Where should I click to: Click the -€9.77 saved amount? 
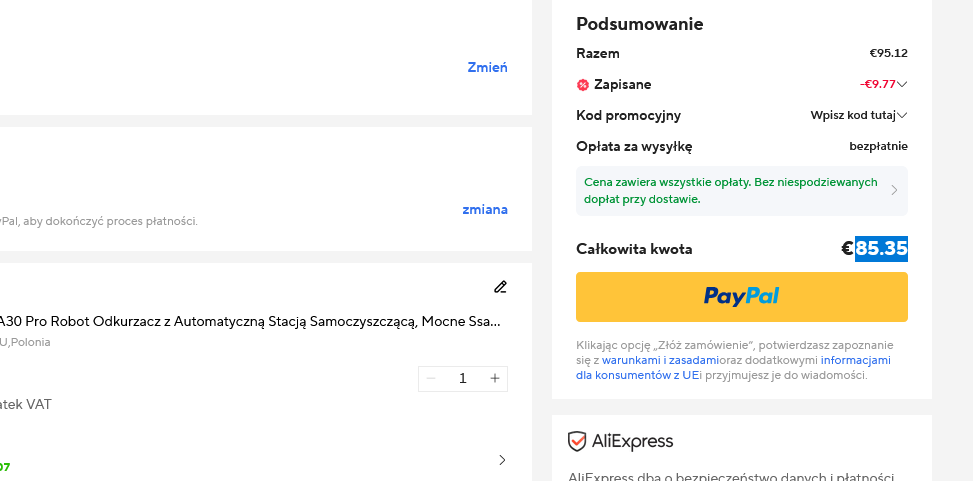click(877, 84)
